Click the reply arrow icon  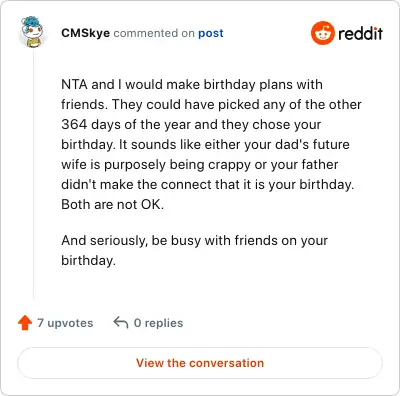pos(121,323)
